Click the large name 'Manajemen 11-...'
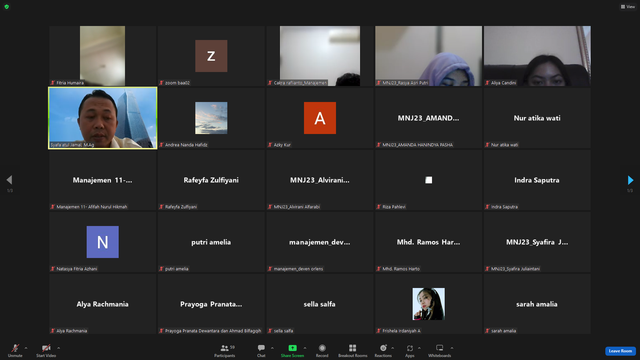Image resolution: width=640 pixels, height=360 pixels. (102, 180)
